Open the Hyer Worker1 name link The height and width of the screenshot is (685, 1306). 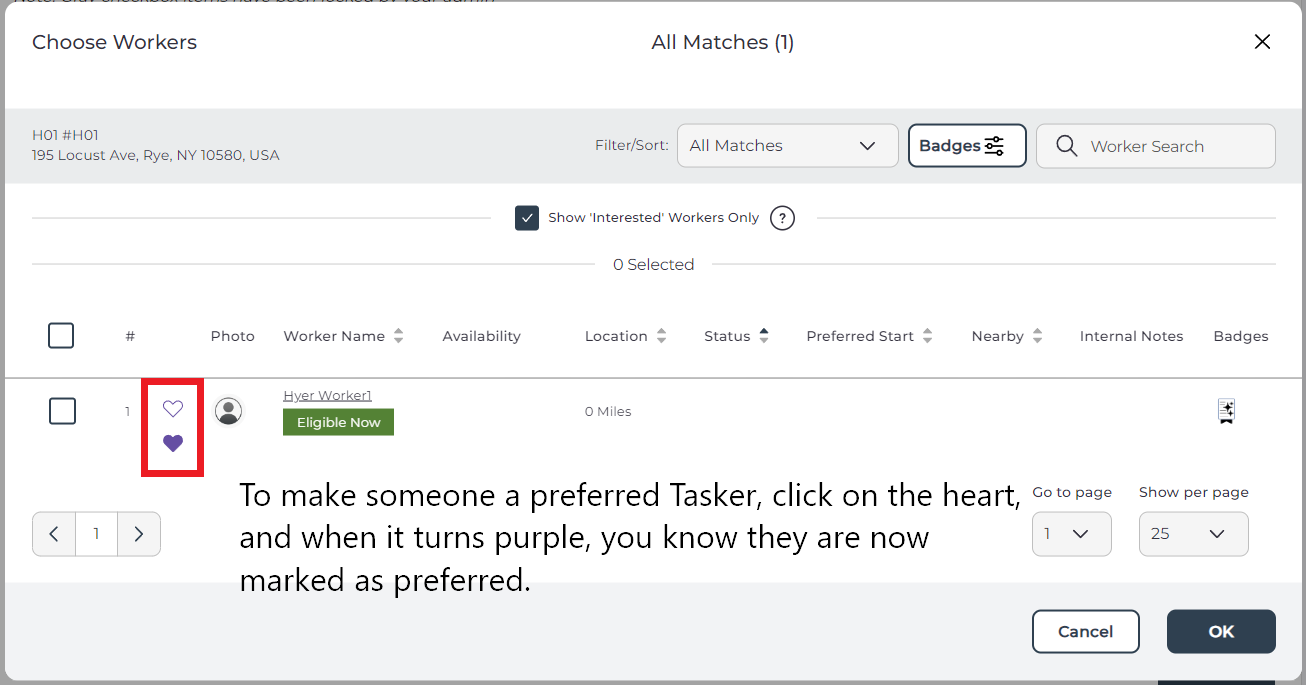tap(327, 396)
